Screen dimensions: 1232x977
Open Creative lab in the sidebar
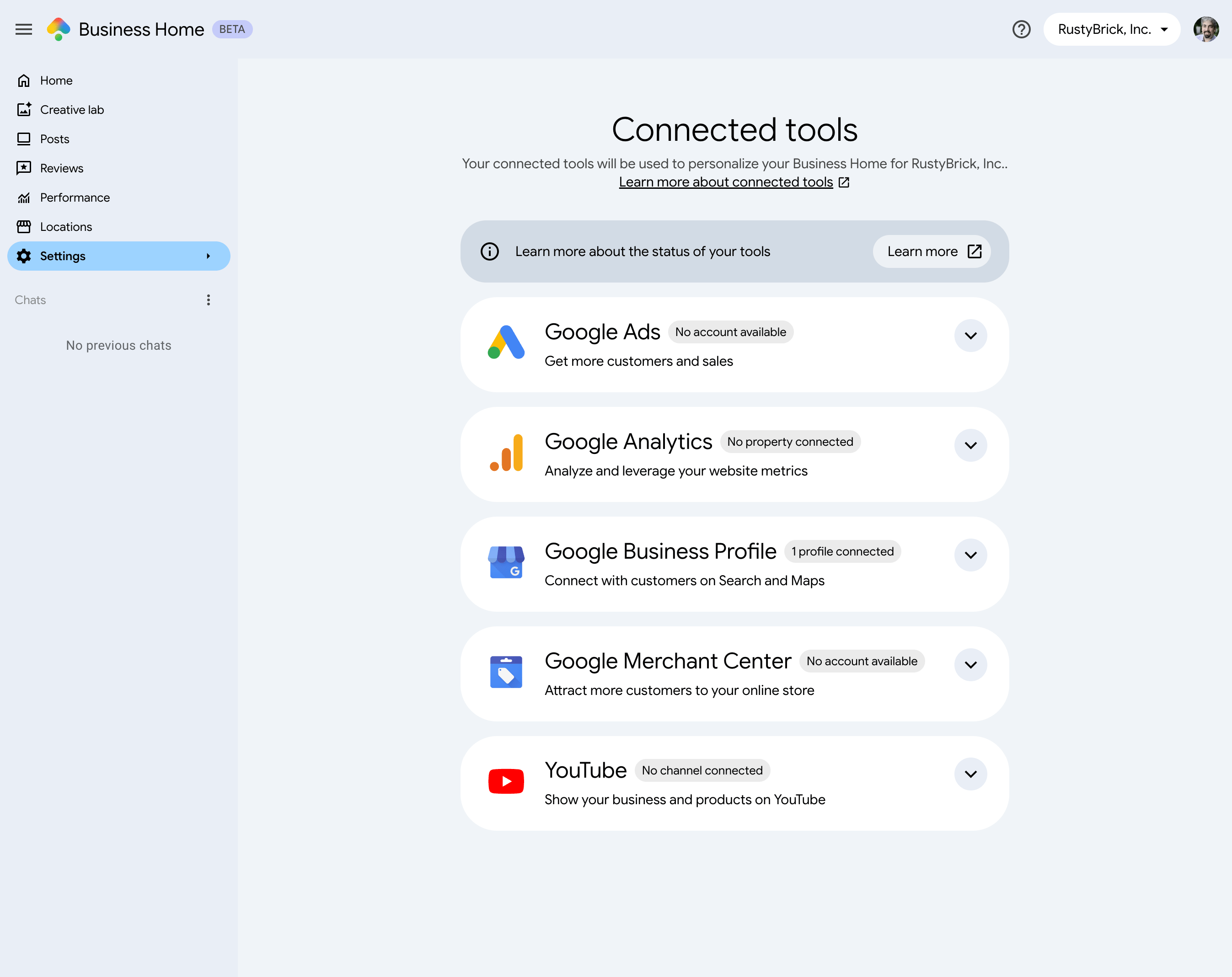pyautogui.click(x=119, y=110)
